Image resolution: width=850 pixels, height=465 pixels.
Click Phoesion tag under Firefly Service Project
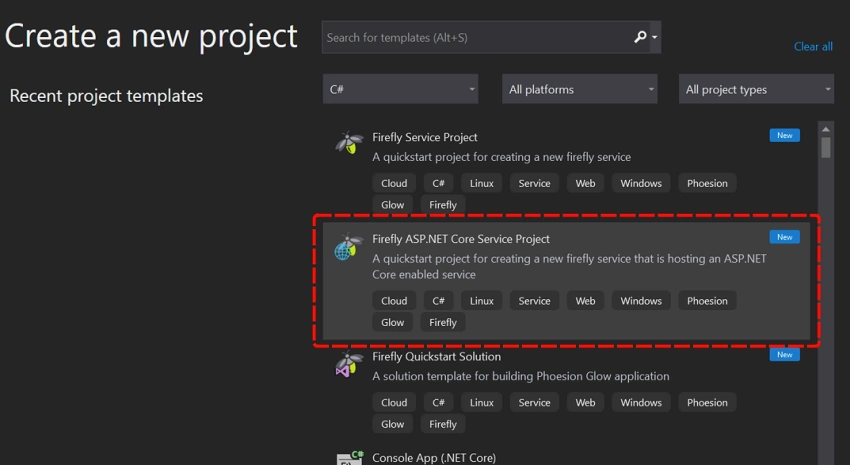(707, 183)
